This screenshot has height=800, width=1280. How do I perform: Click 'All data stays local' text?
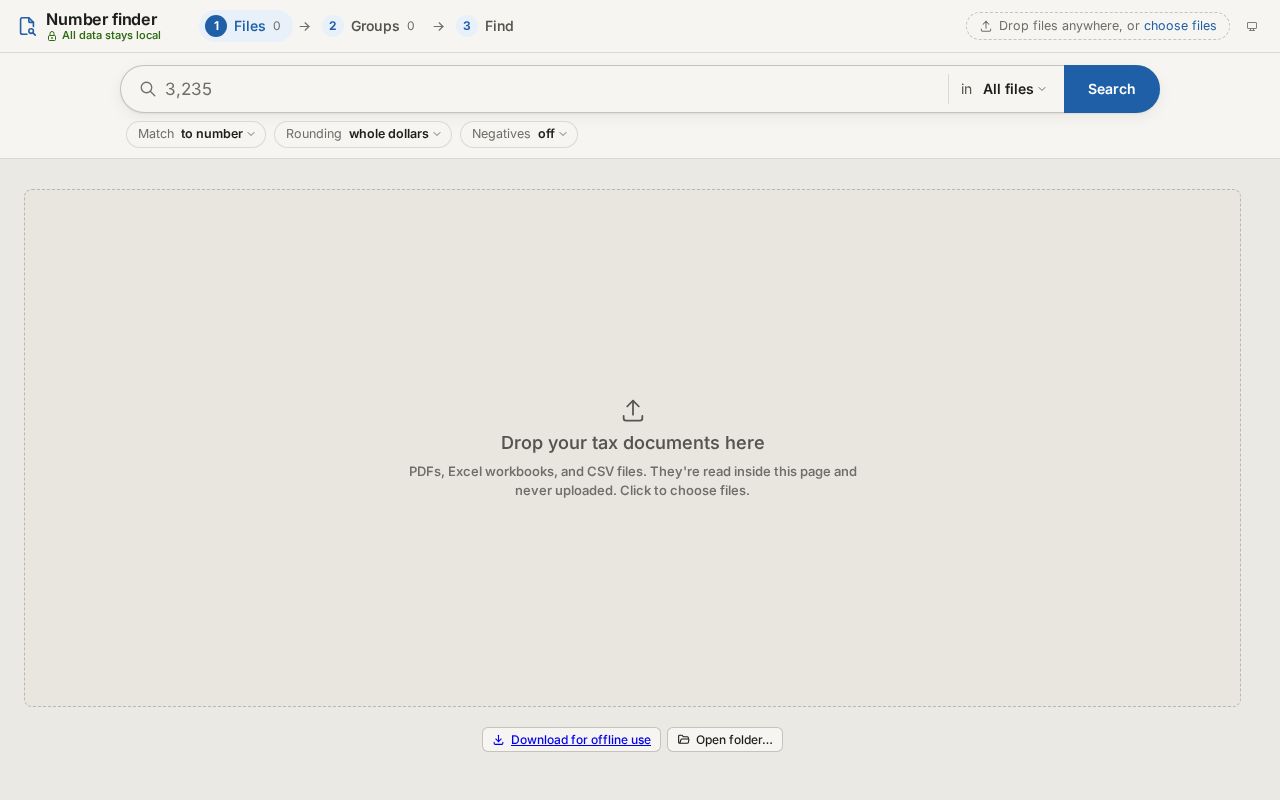tap(111, 36)
